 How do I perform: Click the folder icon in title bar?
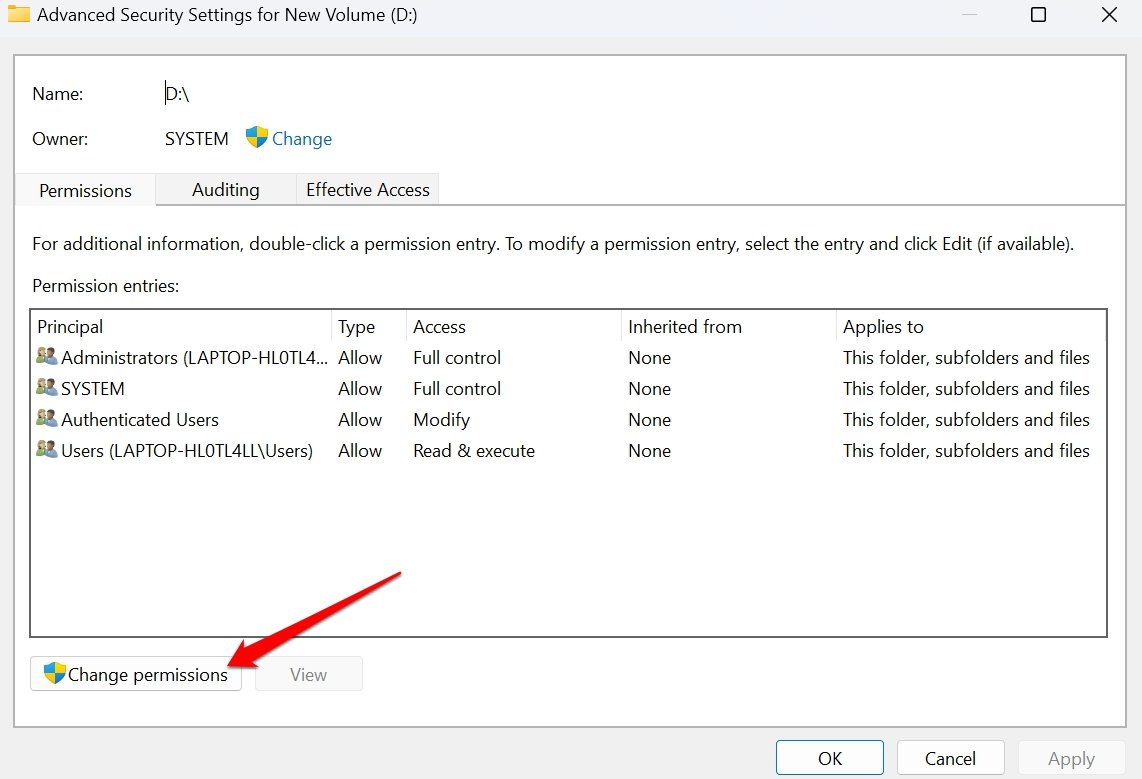click(x=18, y=15)
